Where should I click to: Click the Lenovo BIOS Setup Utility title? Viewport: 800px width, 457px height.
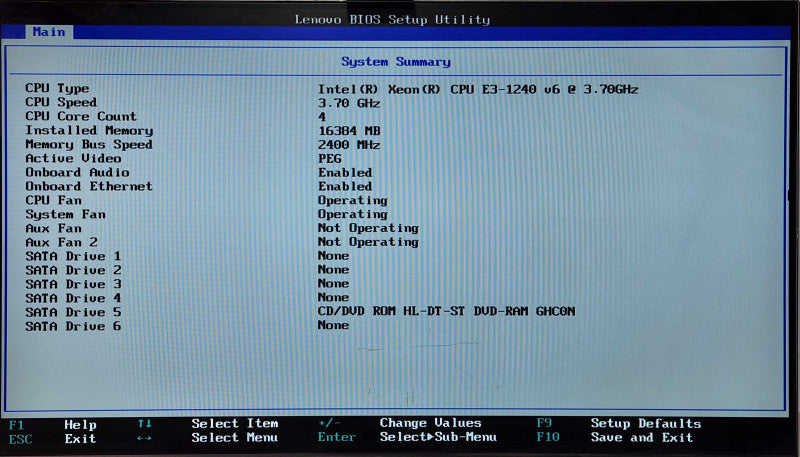392,19
